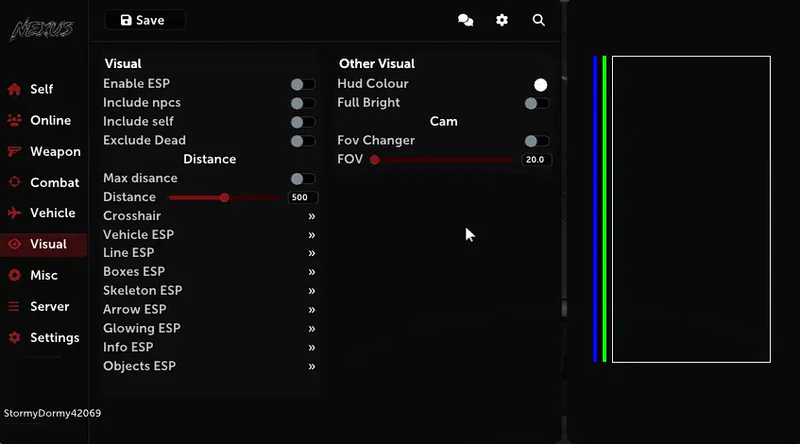Click the magnifier search icon
800x444 pixels.
(x=539, y=20)
